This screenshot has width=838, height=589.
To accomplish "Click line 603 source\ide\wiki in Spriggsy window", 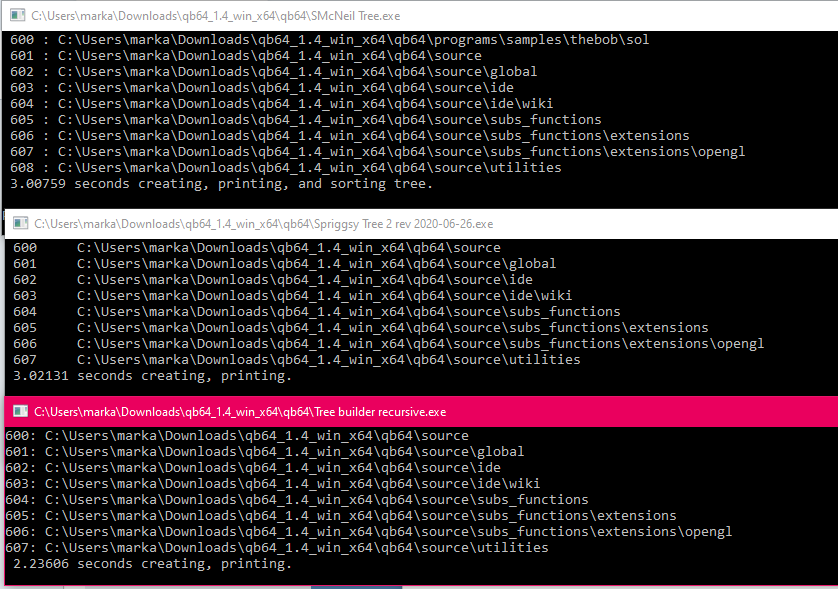I will tap(292, 296).
